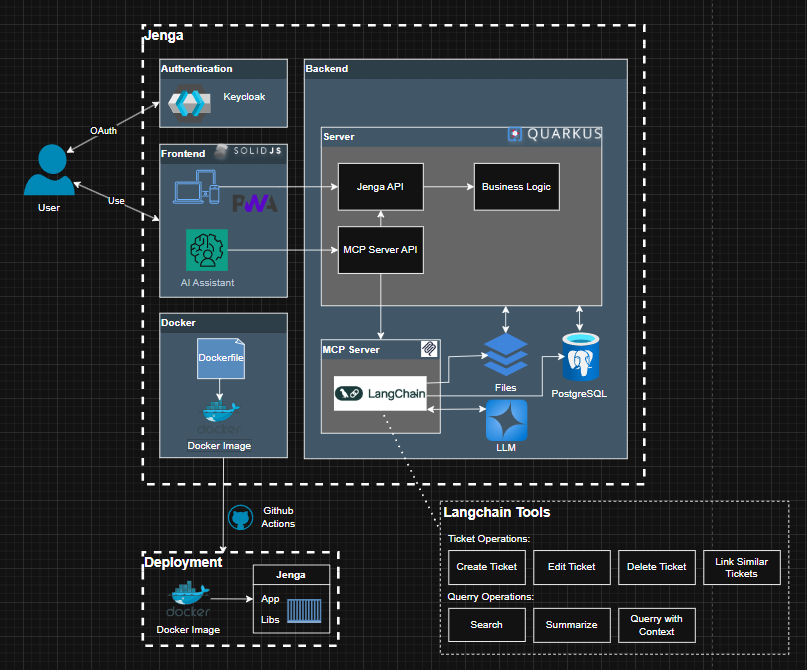Select the Create Ticket tool box
Screen dimensions: 807x670
tap(486, 567)
